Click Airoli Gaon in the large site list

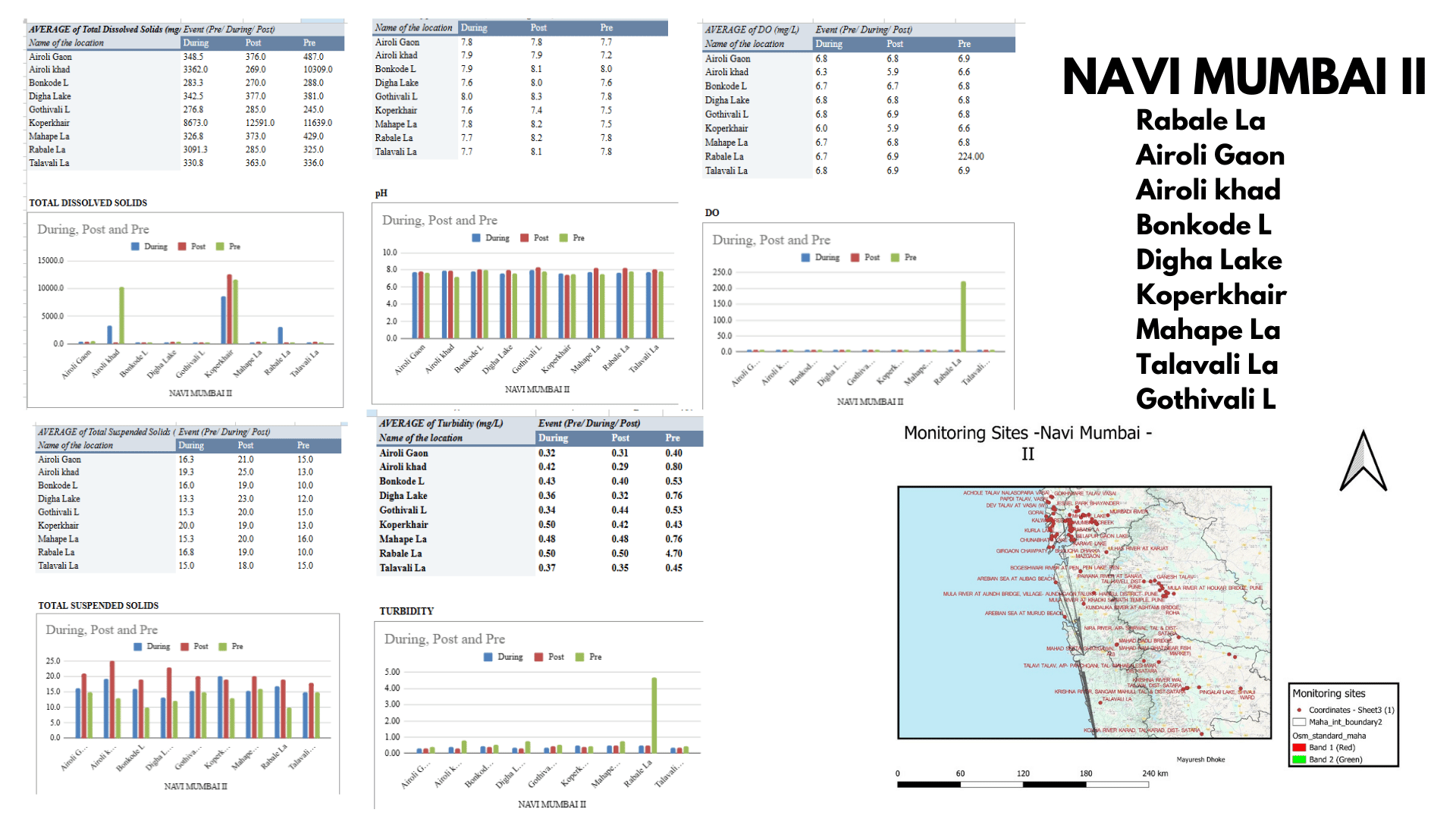click(1210, 155)
